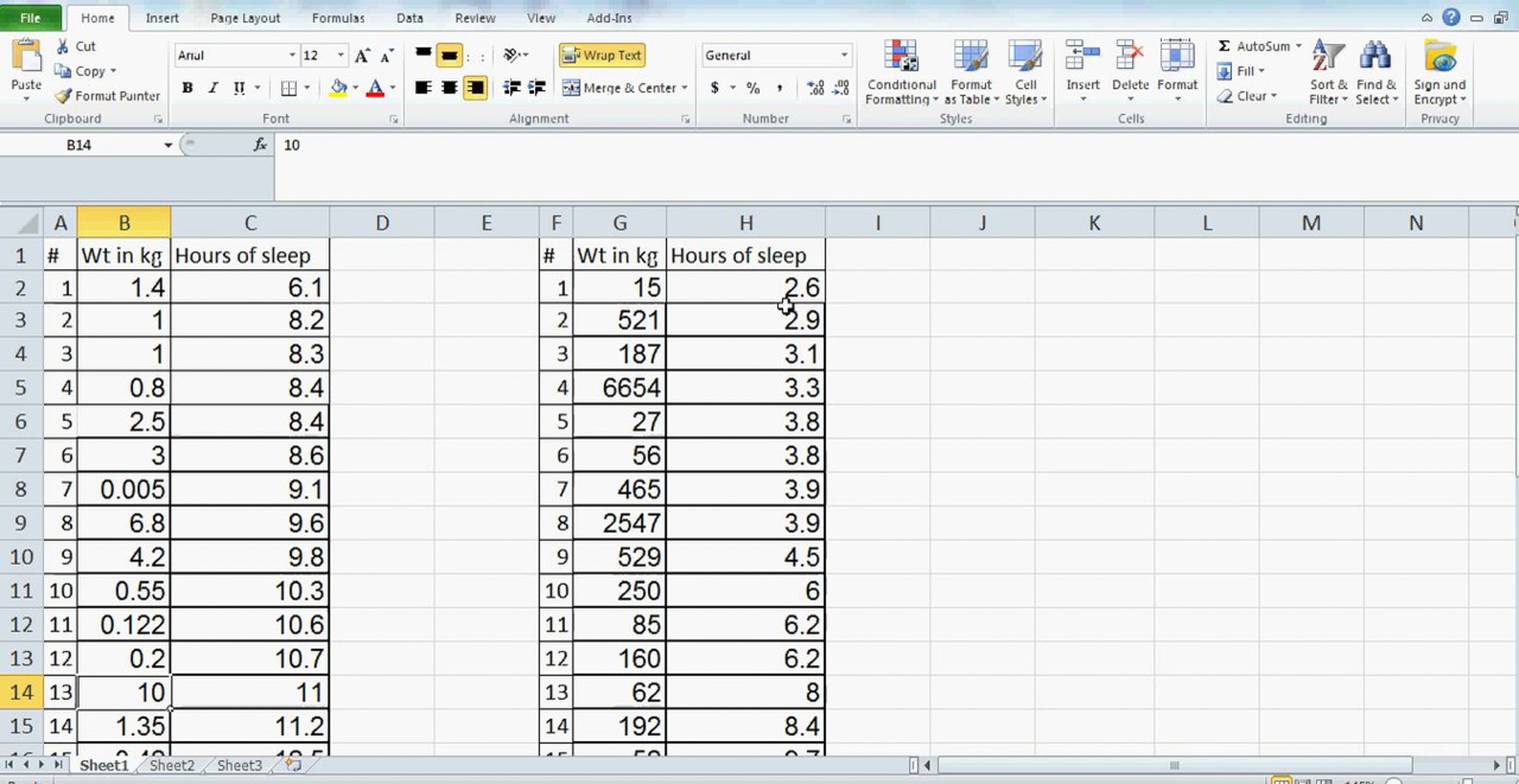This screenshot has width=1519, height=784.
Task: Select cell containing 6654 in column G
Action: [x=619, y=387]
